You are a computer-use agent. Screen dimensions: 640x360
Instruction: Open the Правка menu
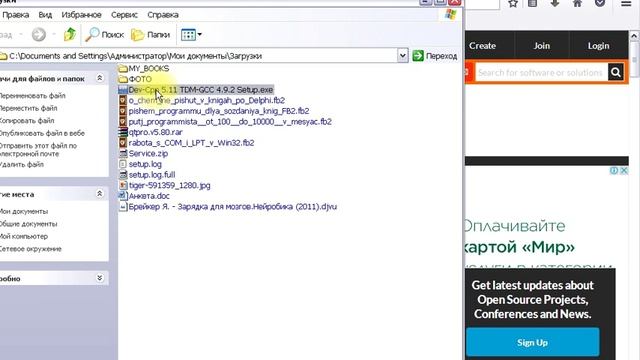point(16,15)
